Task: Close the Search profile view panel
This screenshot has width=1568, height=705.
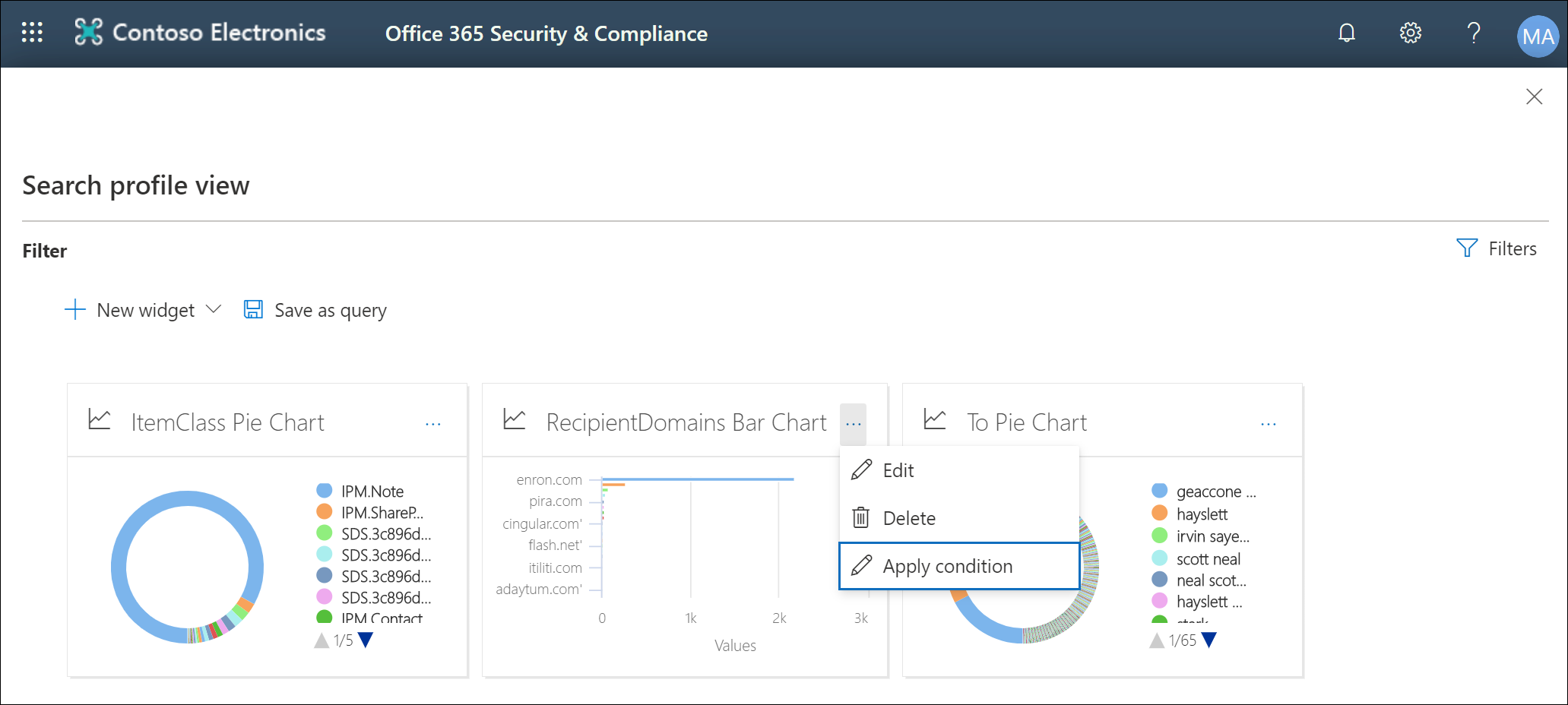Action: (1534, 96)
